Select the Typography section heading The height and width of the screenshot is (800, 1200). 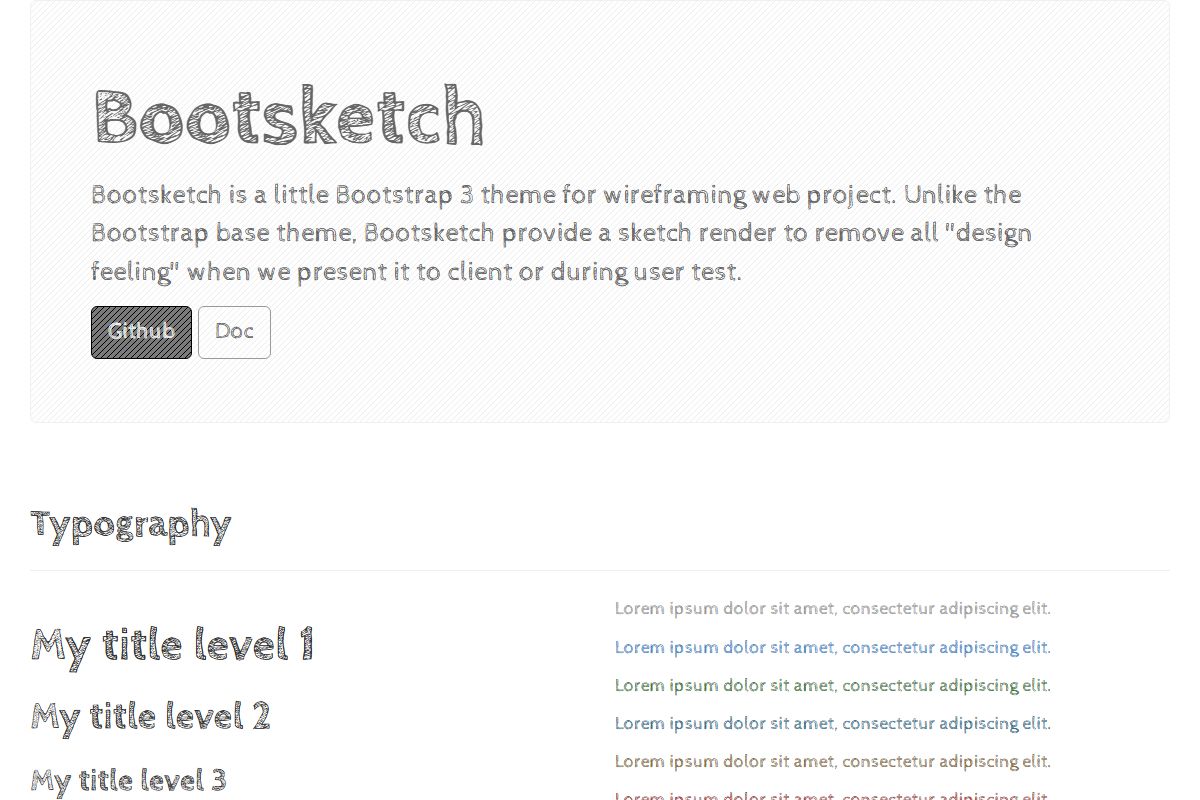[131, 524]
